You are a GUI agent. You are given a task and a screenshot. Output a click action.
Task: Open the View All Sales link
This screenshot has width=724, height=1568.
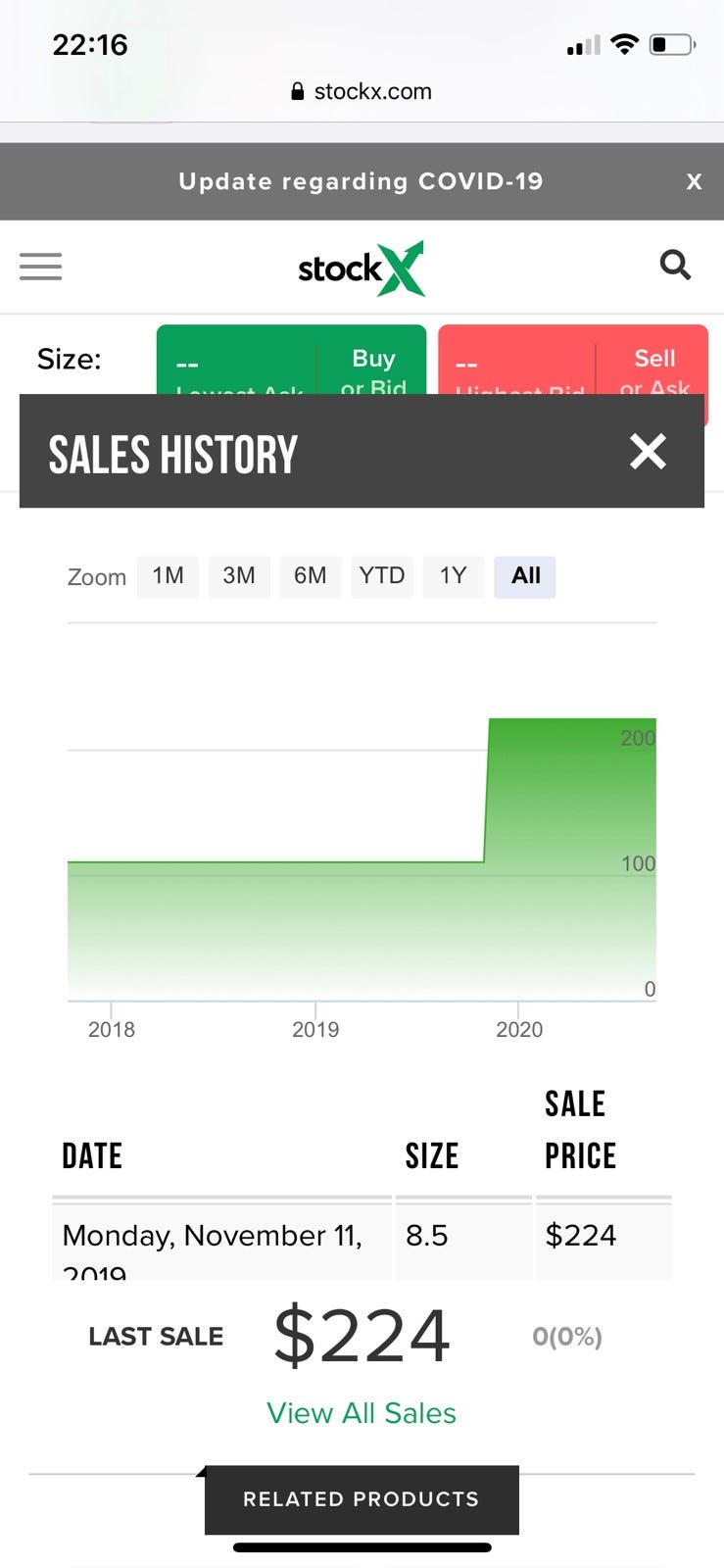pos(362,1413)
